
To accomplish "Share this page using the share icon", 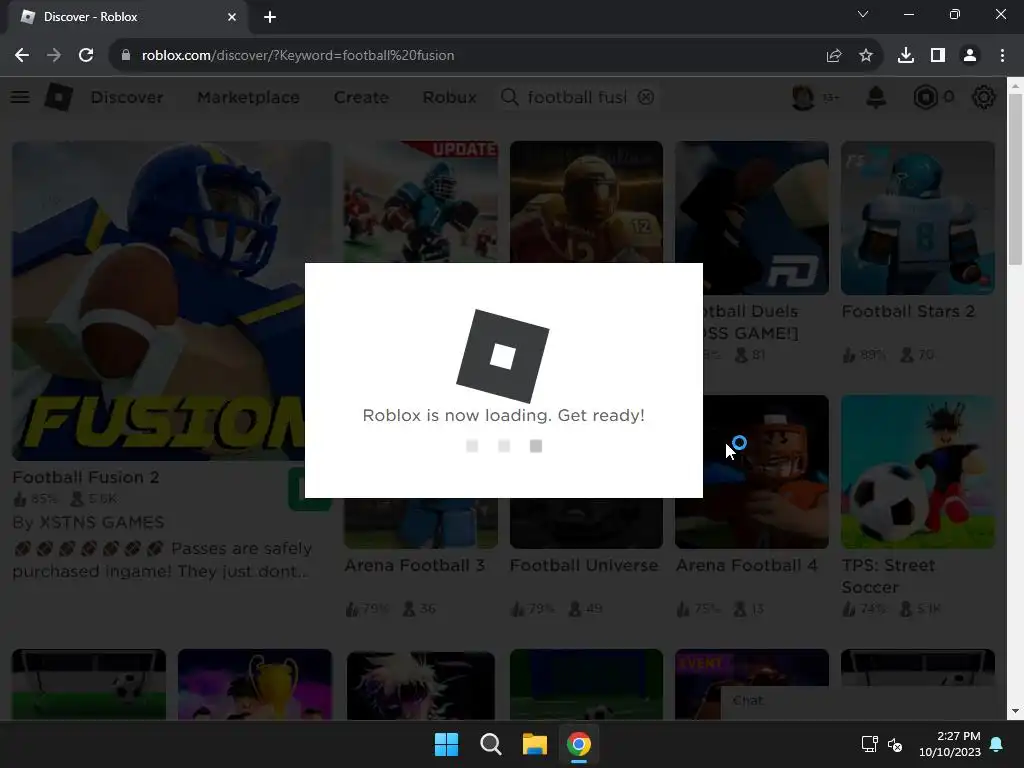I will [x=834, y=56].
